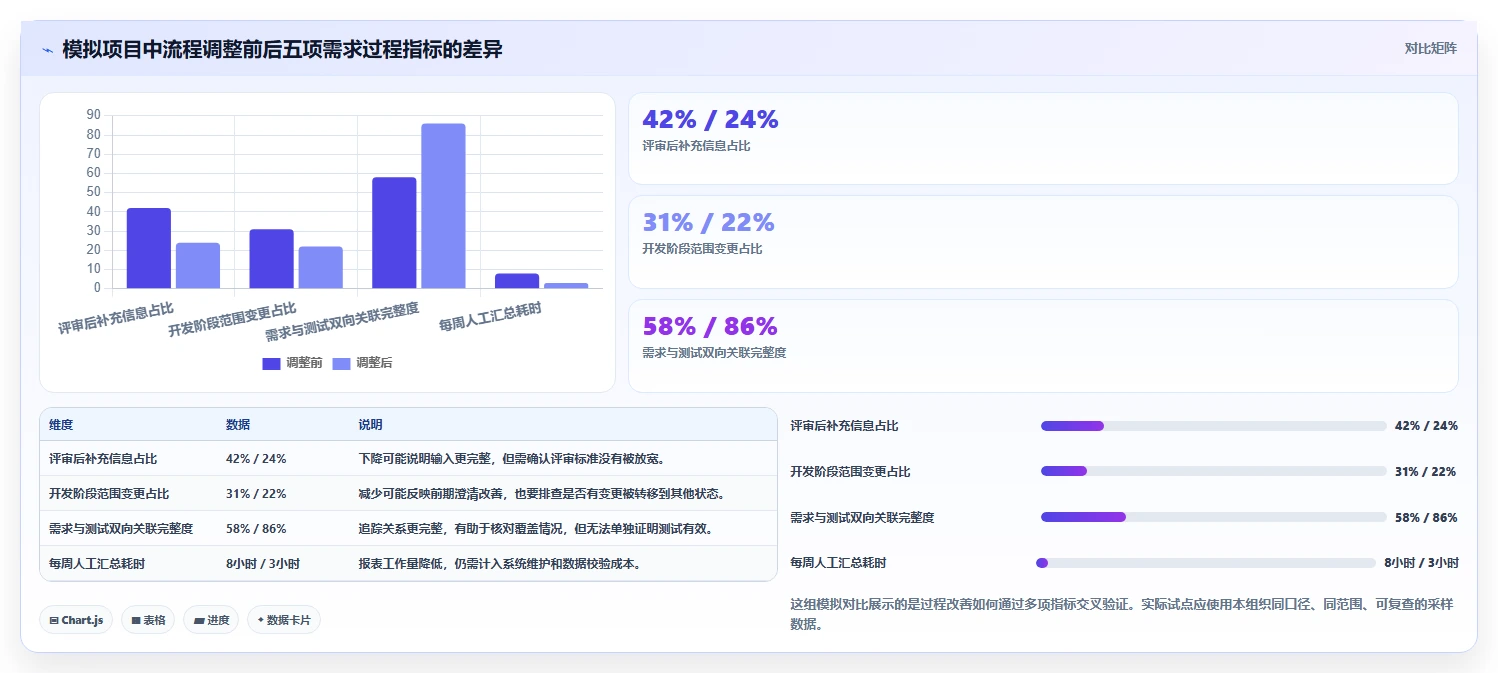Image resolution: width=1498 pixels, height=673 pixels.
Task: Select table cell 开发阶段范围变更占比
Action: click(x=109, y=494)
